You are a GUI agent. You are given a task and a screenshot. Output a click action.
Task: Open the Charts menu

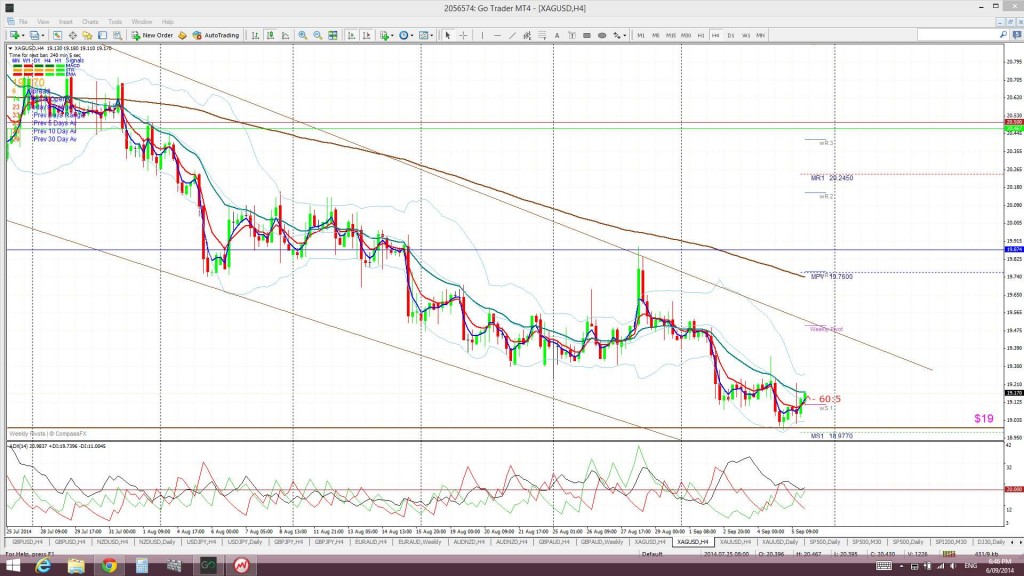[x=89, y=20]
